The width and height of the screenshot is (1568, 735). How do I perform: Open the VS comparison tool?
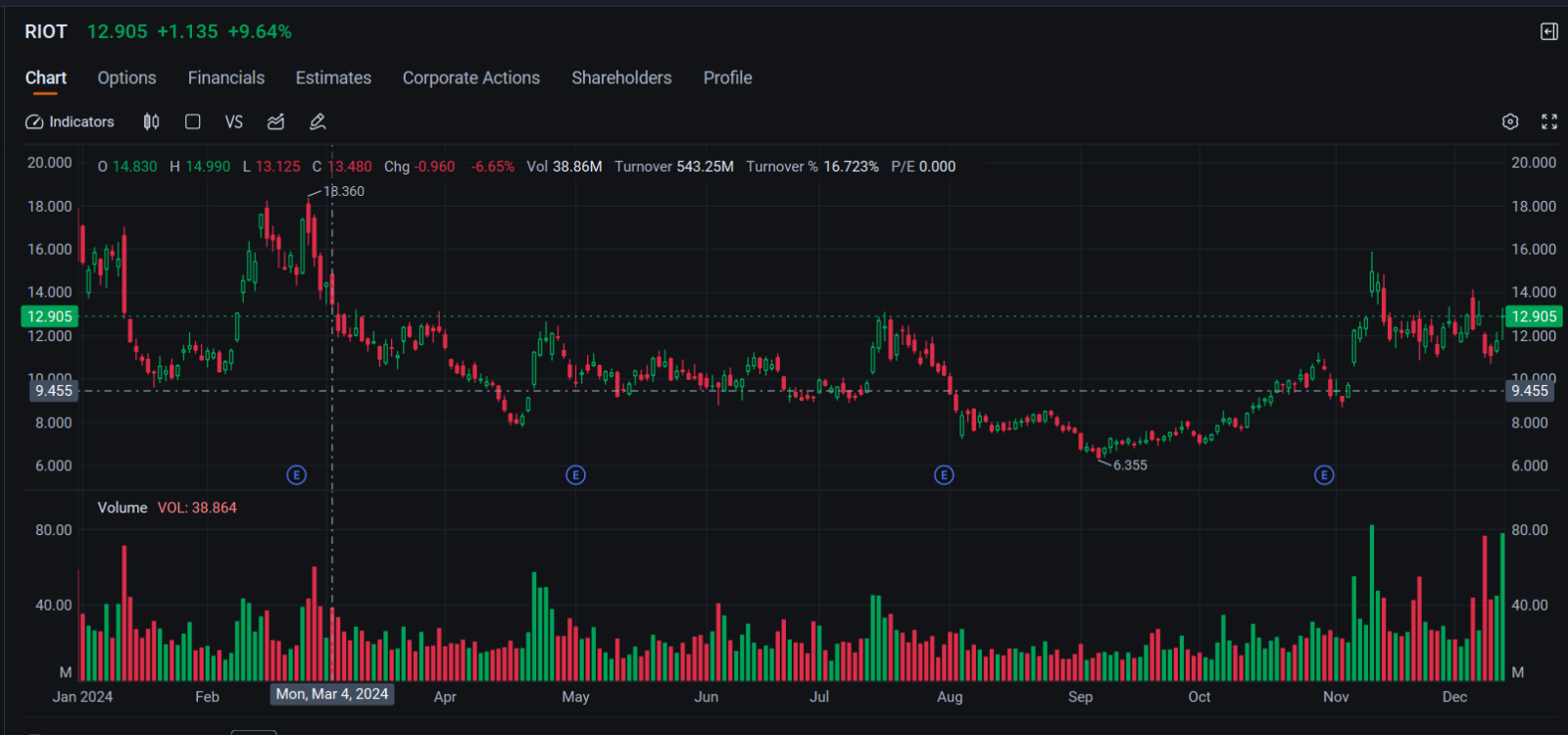point(233,122)
